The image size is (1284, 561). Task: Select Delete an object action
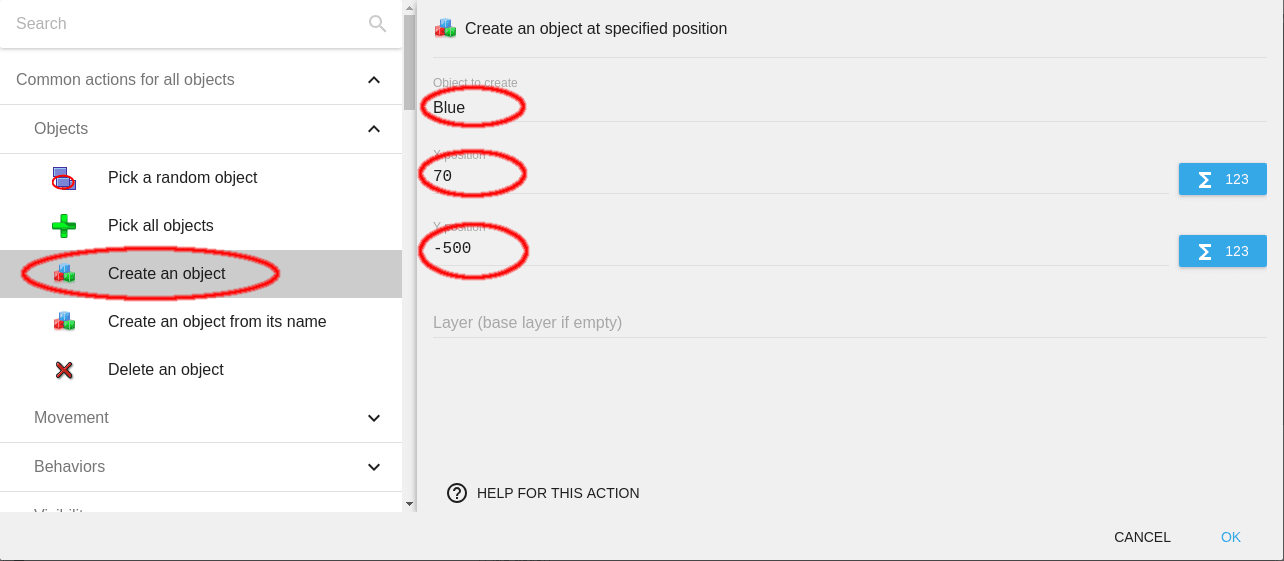pos(166,370)
